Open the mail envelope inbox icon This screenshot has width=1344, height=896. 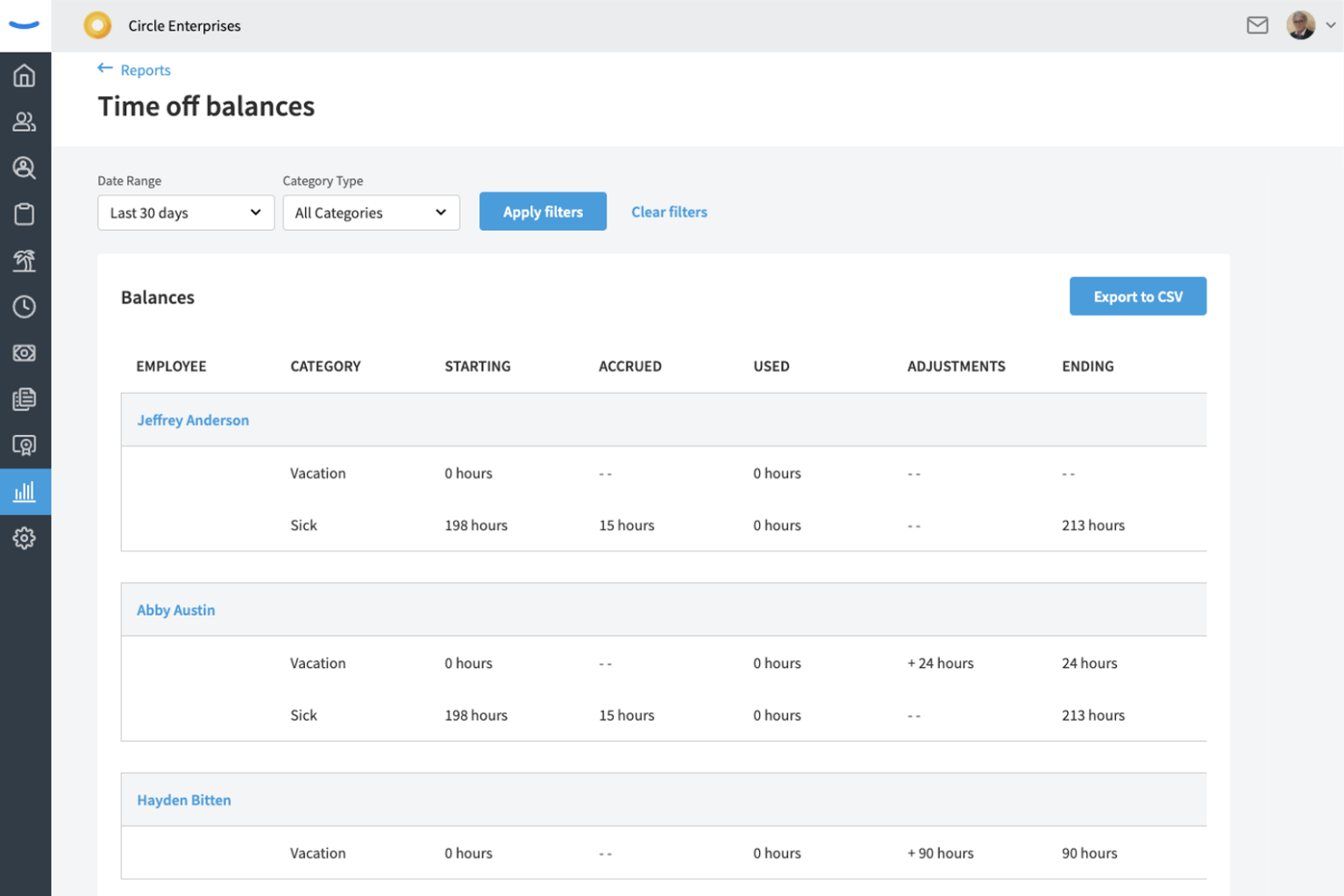click(1257, 25)
